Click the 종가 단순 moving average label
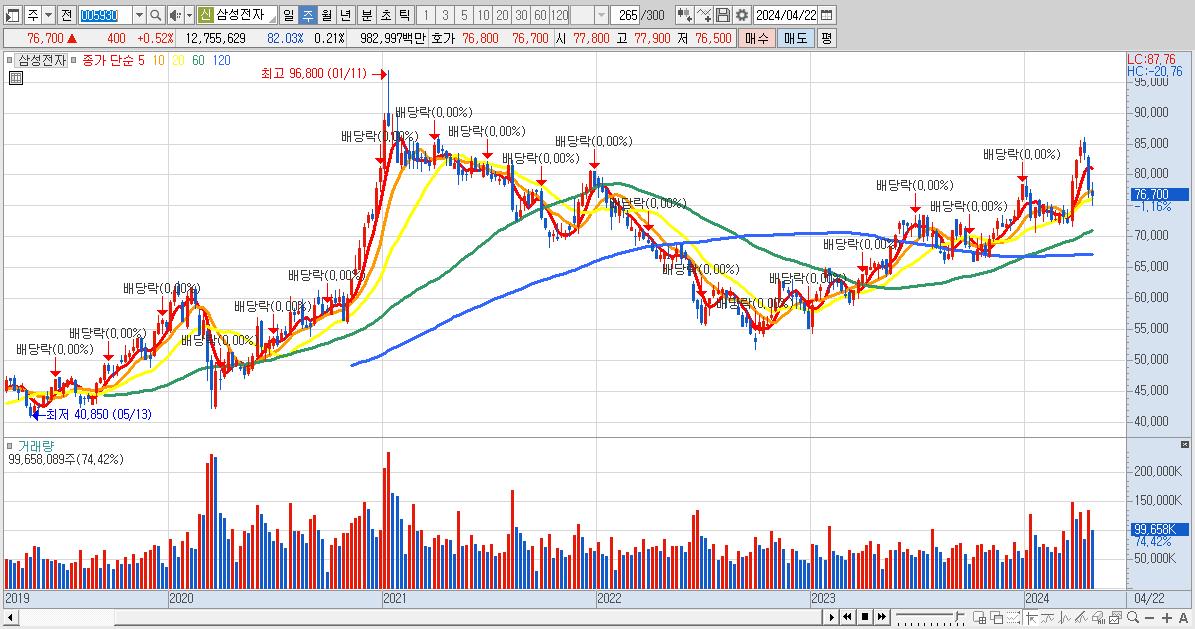This screenshot has width=1195, height=629. coord(107,60)
